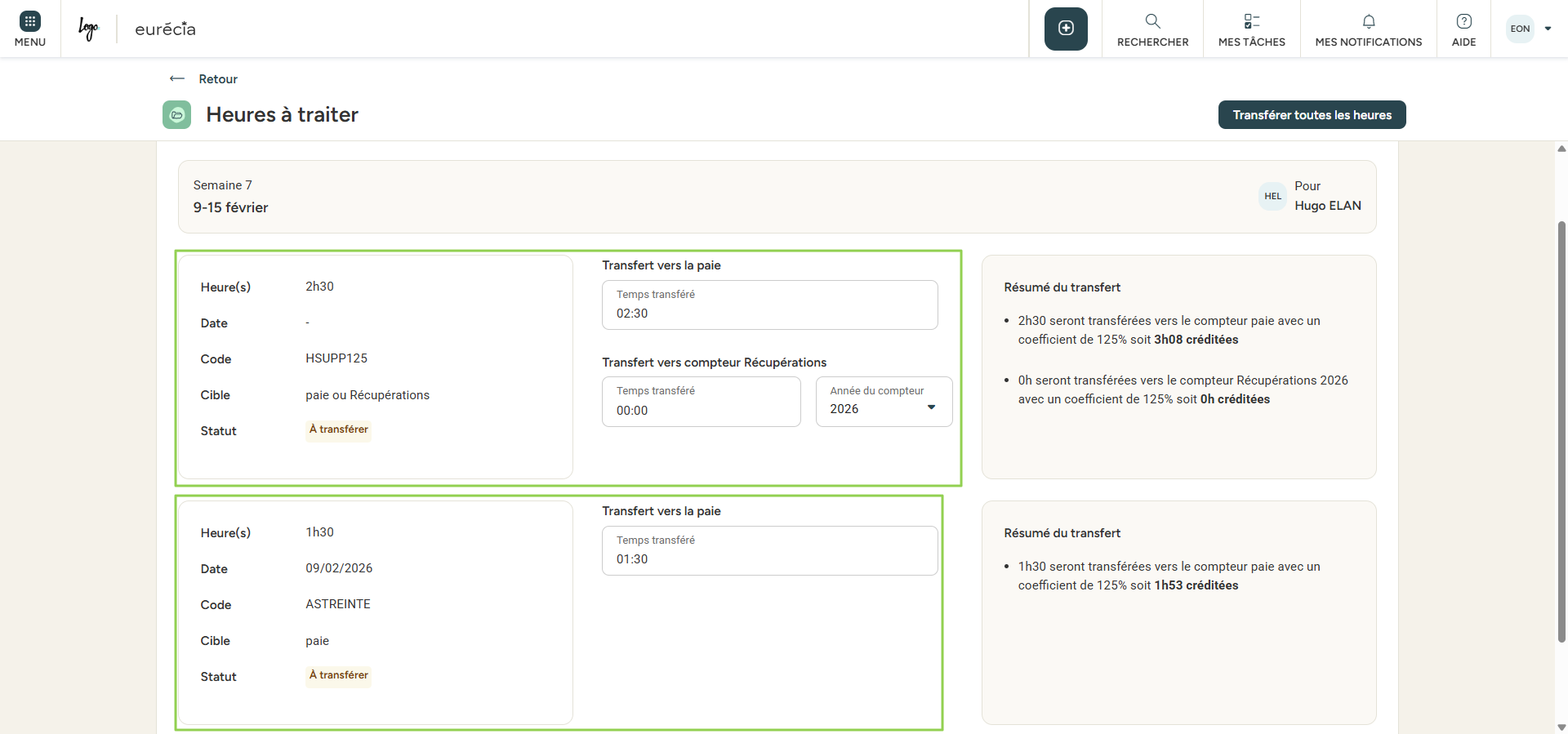Screen dimensions: 1568x734
Task: Open the Rechercher search icon
Action: click(1152, 21)
